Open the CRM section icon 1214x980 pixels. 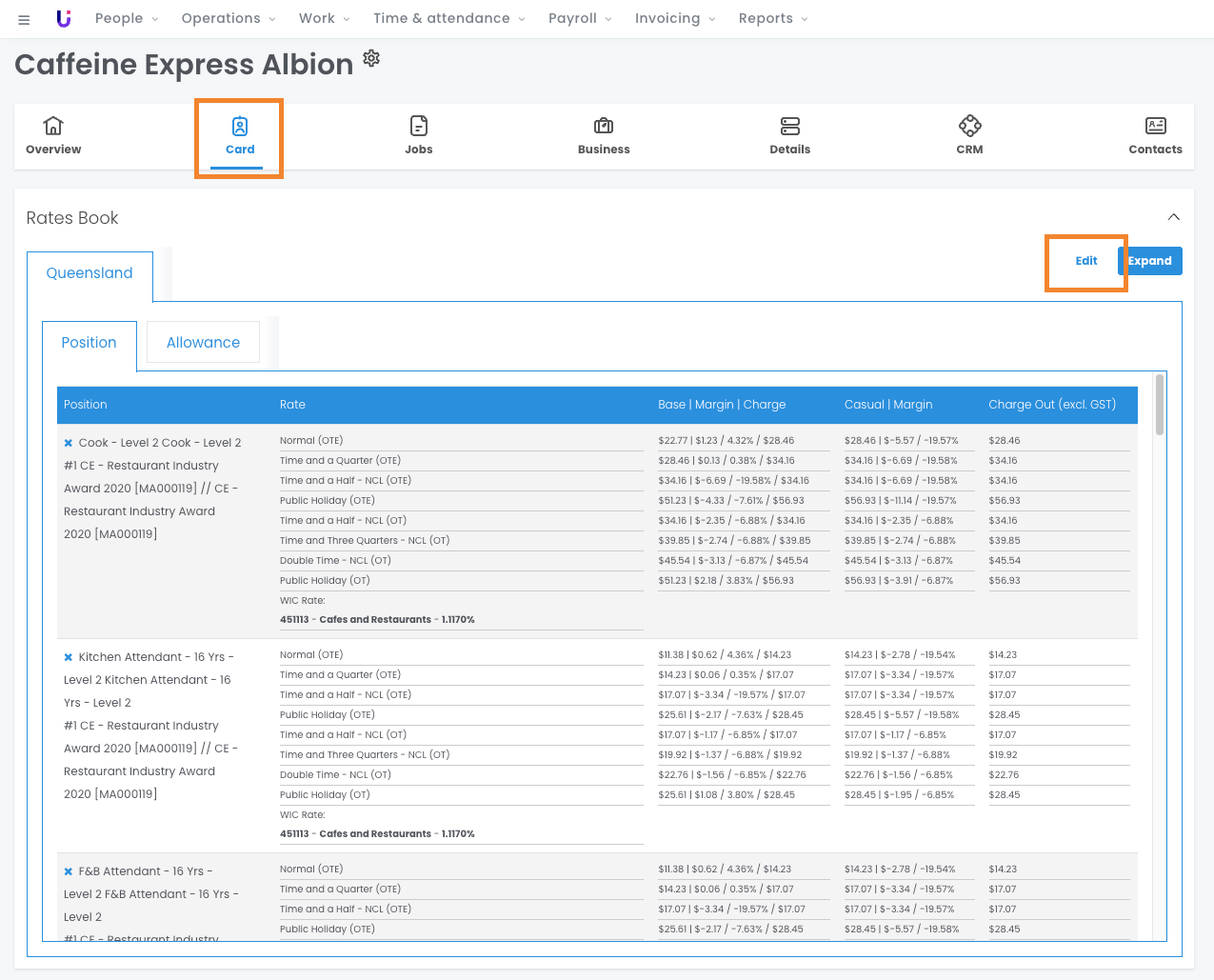click(969, 126)
